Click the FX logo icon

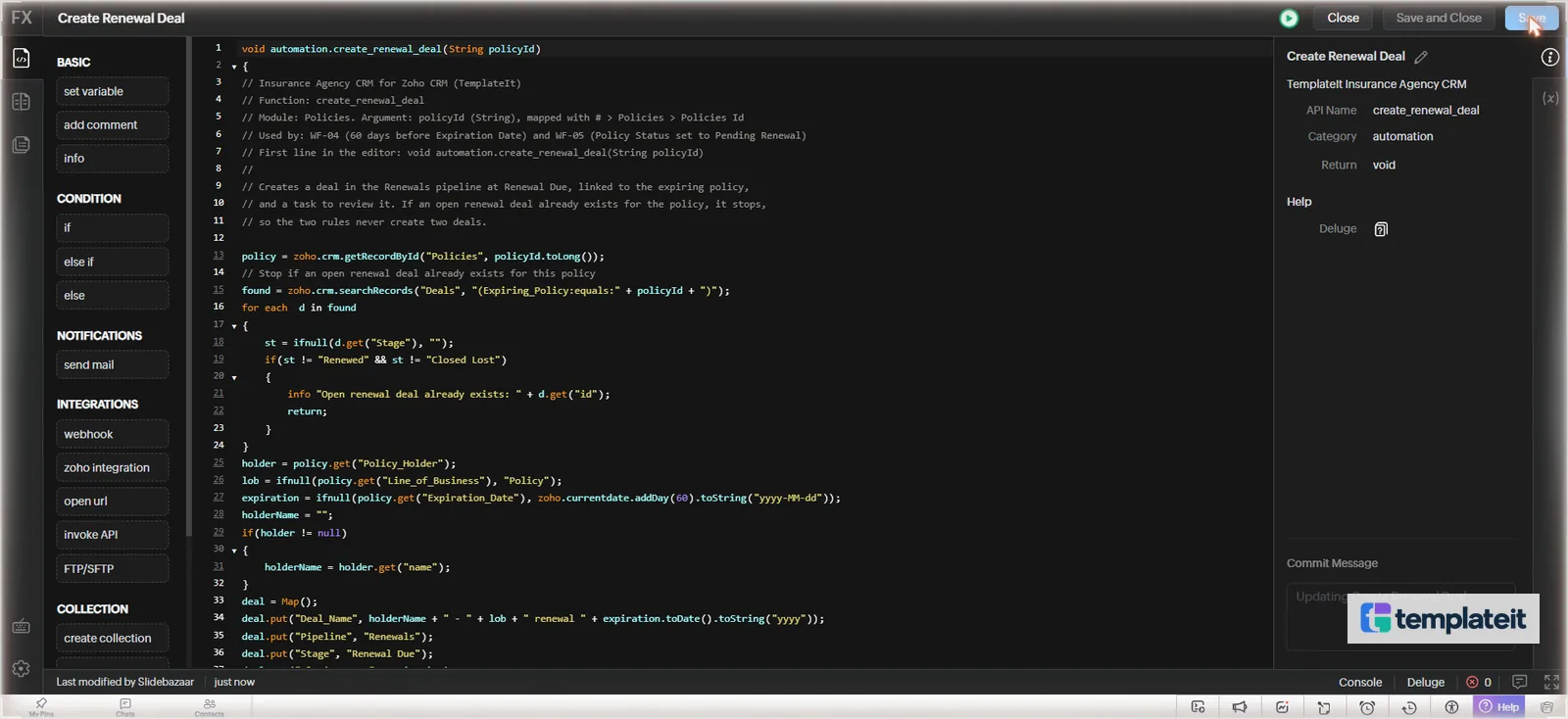coord(22,18)
